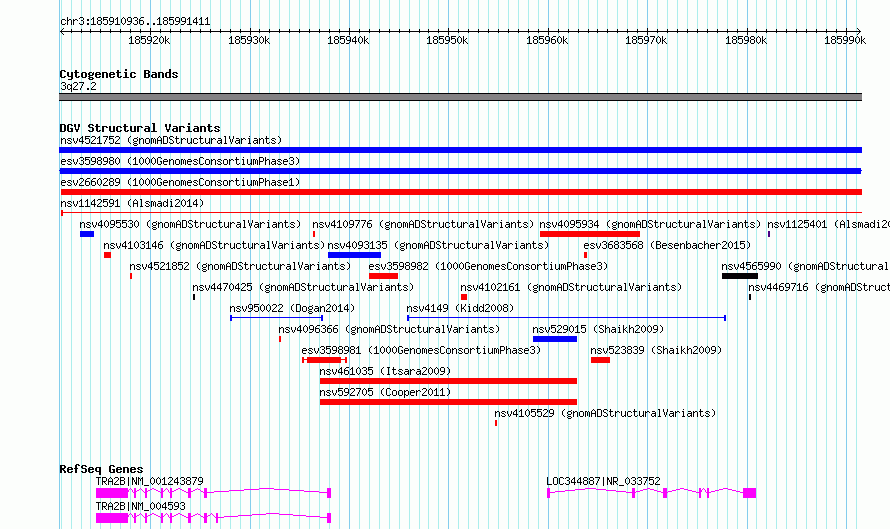Viewport: 890px width, 529px height.
Task: Select the nsv4095934 red variant bar
Action: tap(590, 234)
